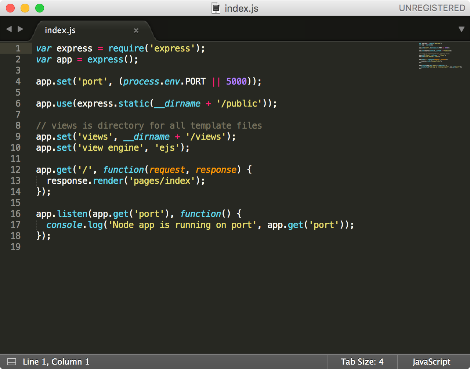470x369 pixels.
Task: Click the UNREGISTERED label in title bar
Action: [x=432, y=8]
